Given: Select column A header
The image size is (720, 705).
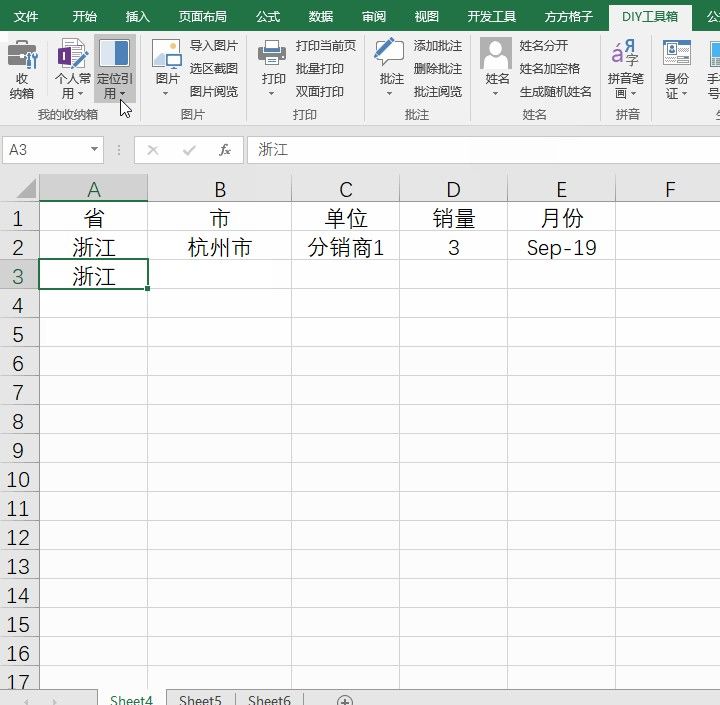Looking at the screenshot, I should point(94,189).
